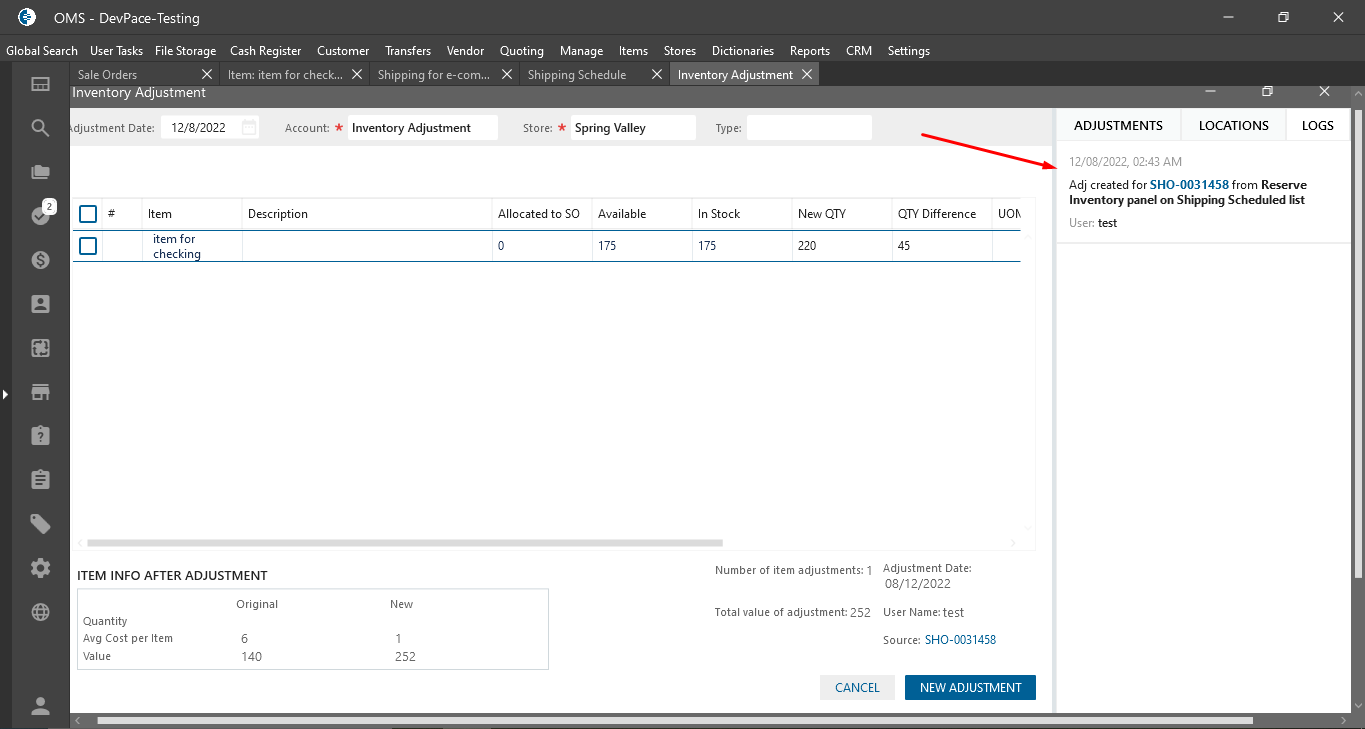This screenshot has width=1365, height=729.
Task: Open the Reports menu
Action: [810, 51]
